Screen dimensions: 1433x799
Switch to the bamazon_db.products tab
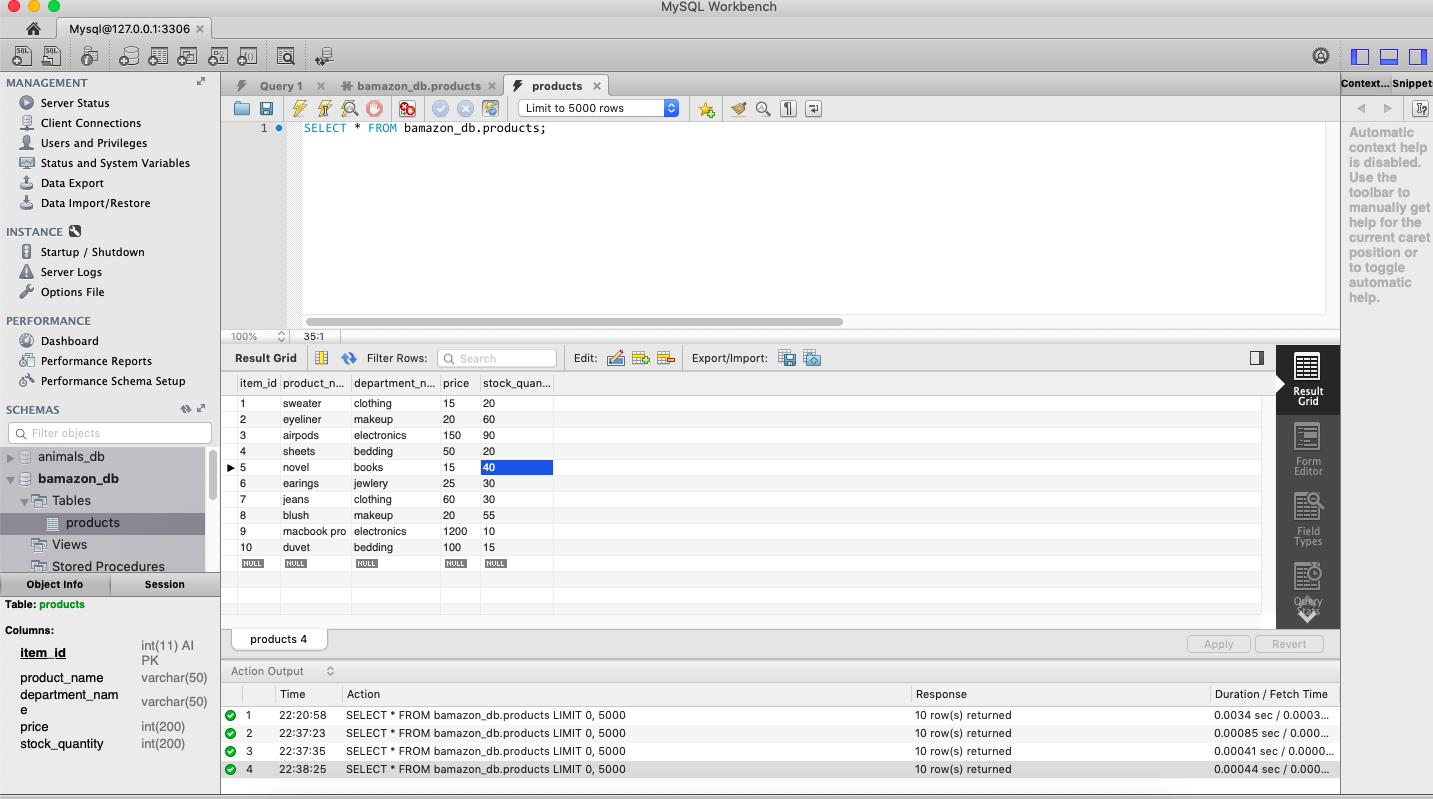[x=419, y=86]
